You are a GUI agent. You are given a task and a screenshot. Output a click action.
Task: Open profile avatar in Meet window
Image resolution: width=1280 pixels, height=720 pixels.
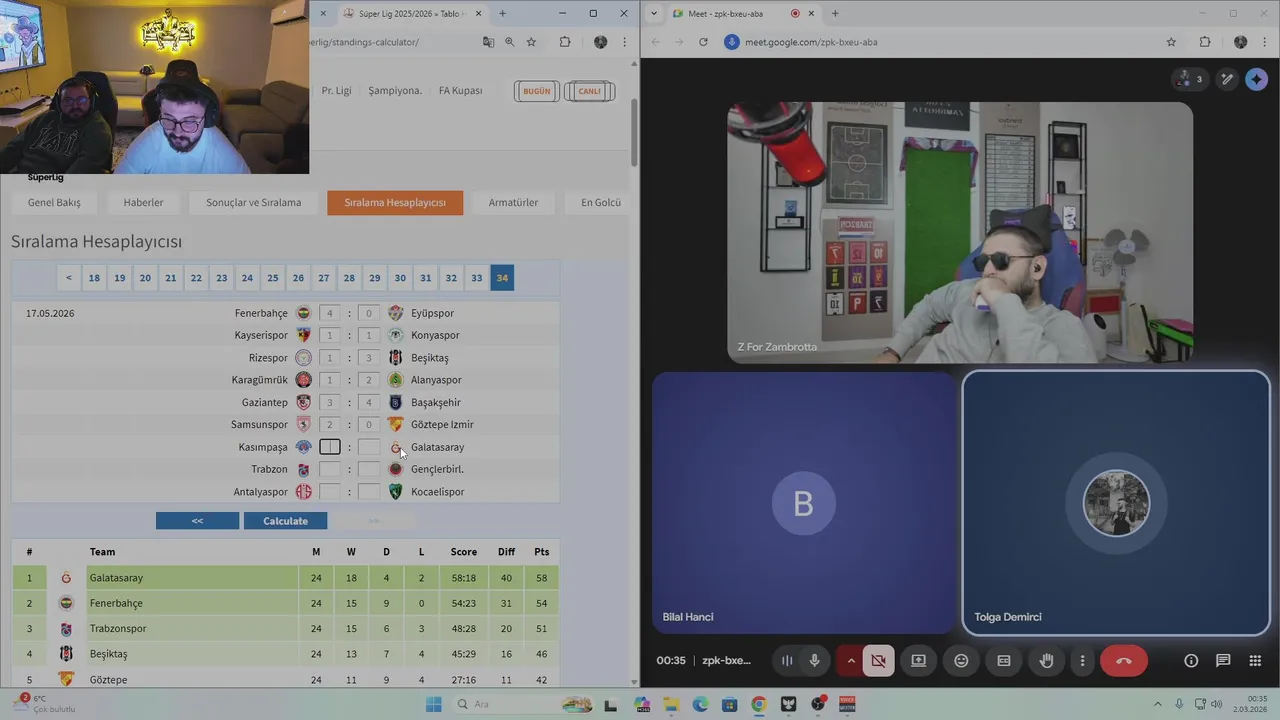click(1240, 42)
